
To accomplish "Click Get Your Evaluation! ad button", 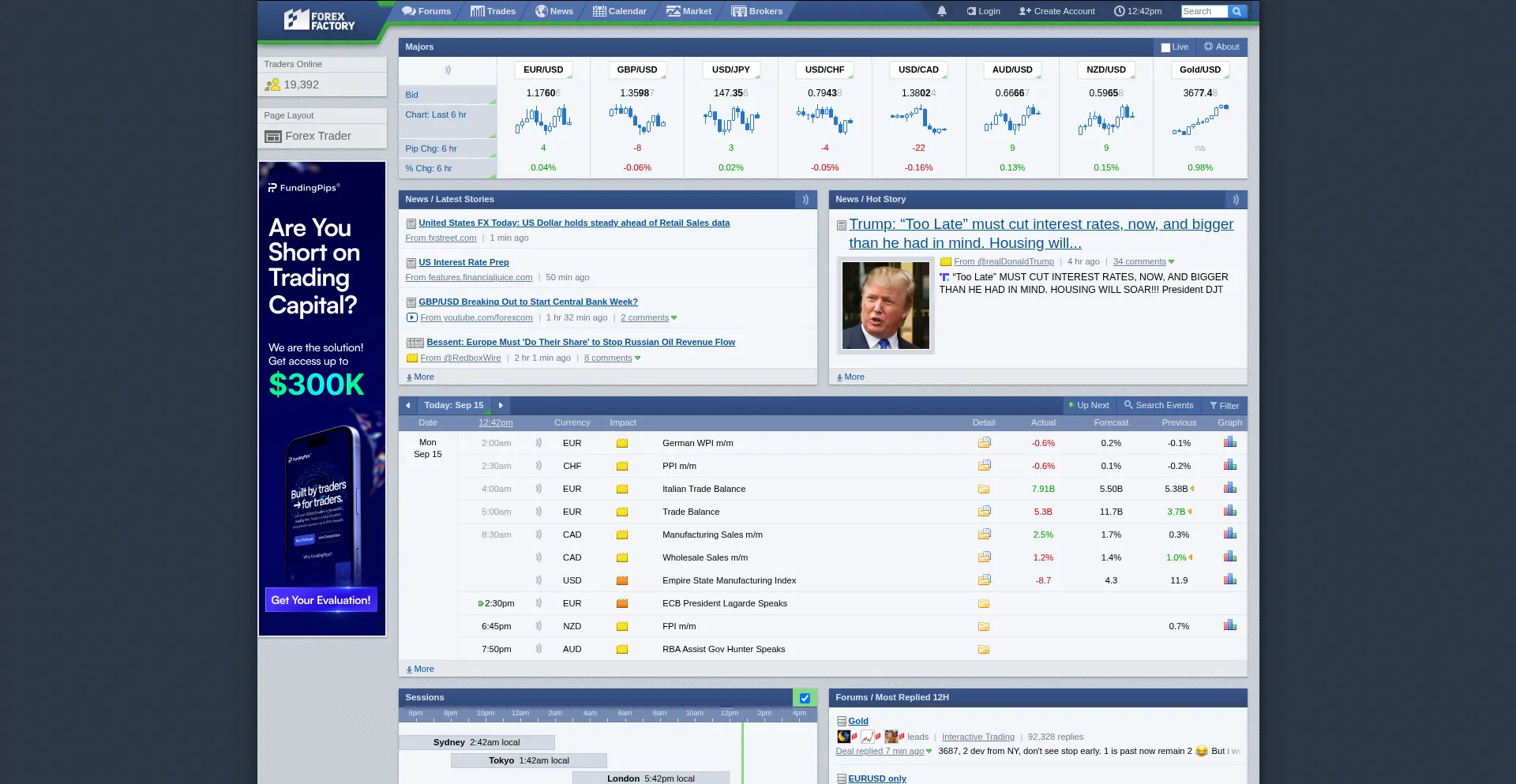I will [x=321, y=600].
